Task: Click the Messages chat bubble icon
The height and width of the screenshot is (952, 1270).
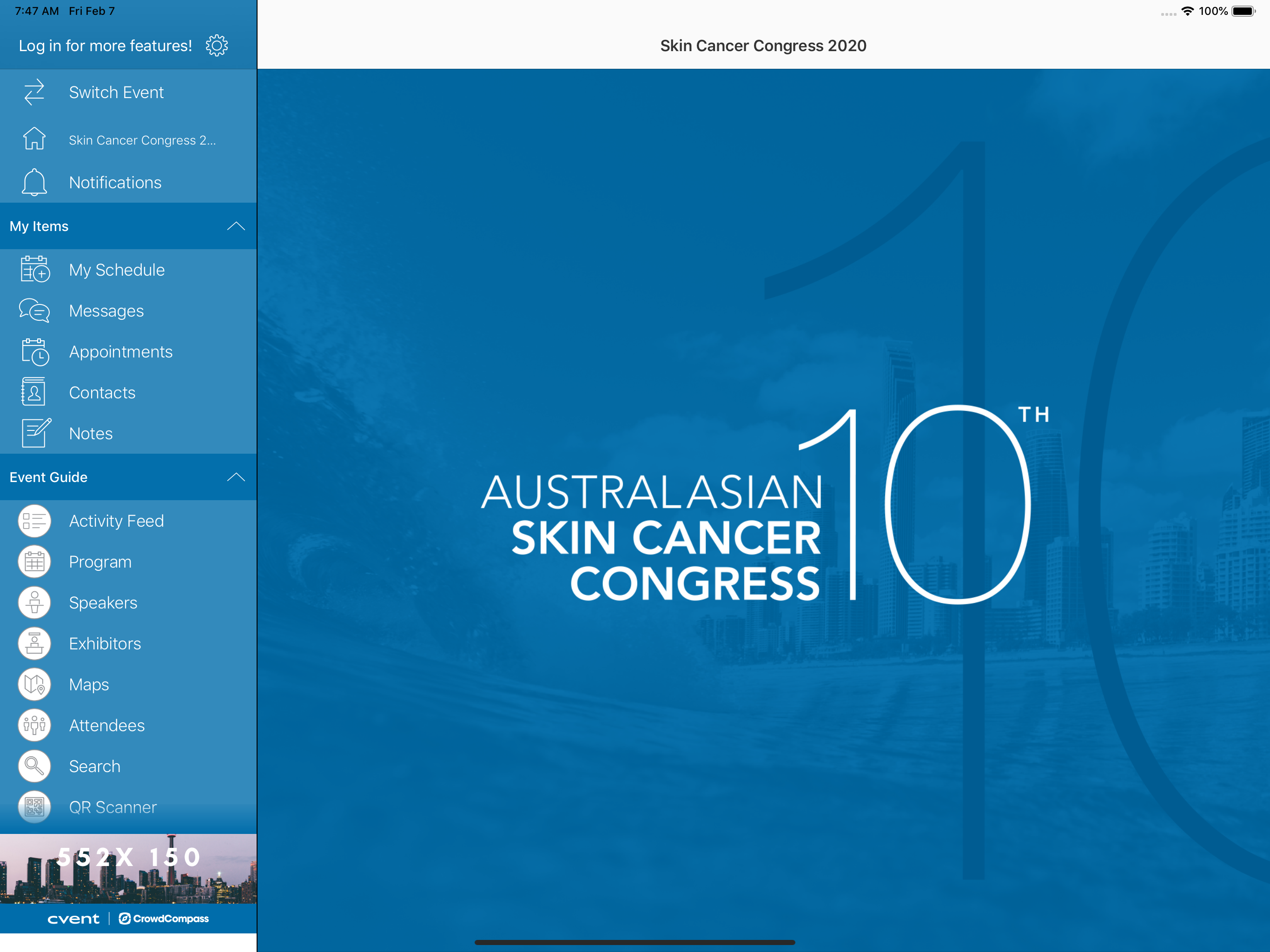Action: click(34, 311)
